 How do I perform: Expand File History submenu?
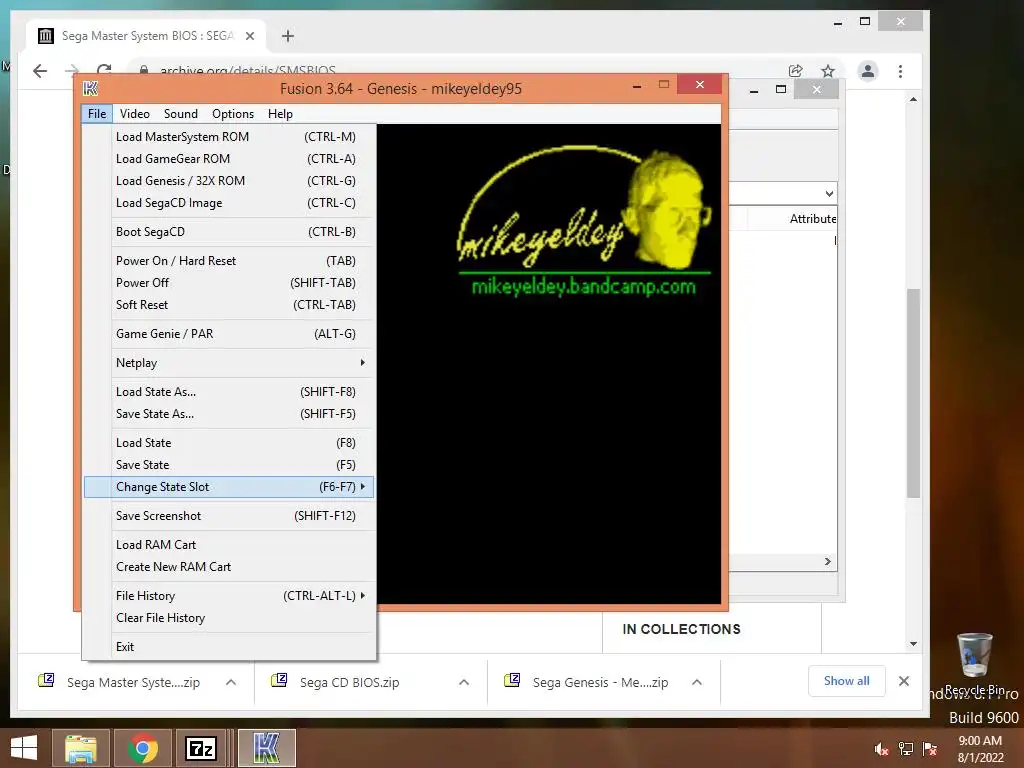click(x=229, y=596)
